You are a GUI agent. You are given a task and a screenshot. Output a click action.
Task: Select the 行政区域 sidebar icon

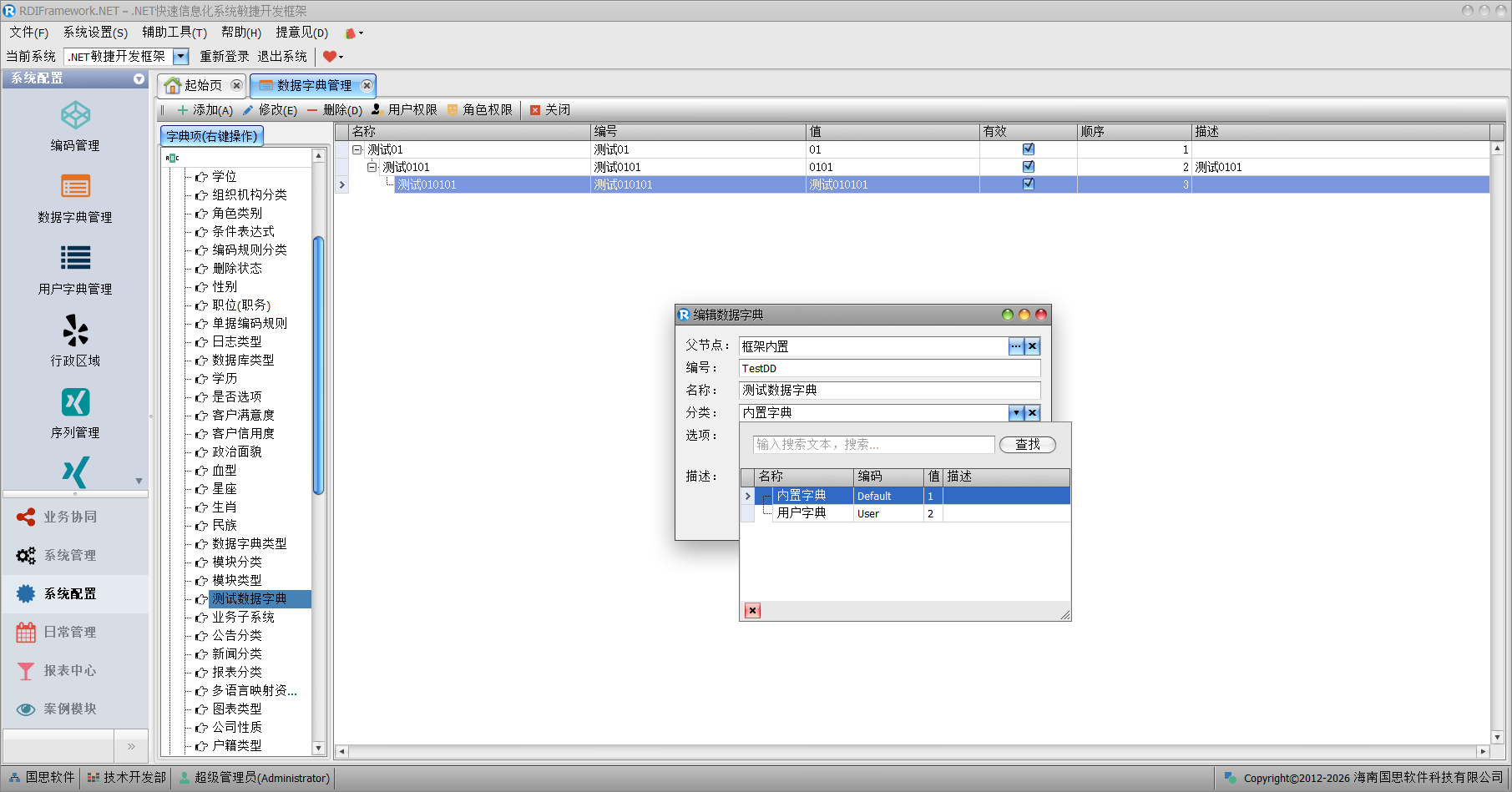(x=75, y=330)
